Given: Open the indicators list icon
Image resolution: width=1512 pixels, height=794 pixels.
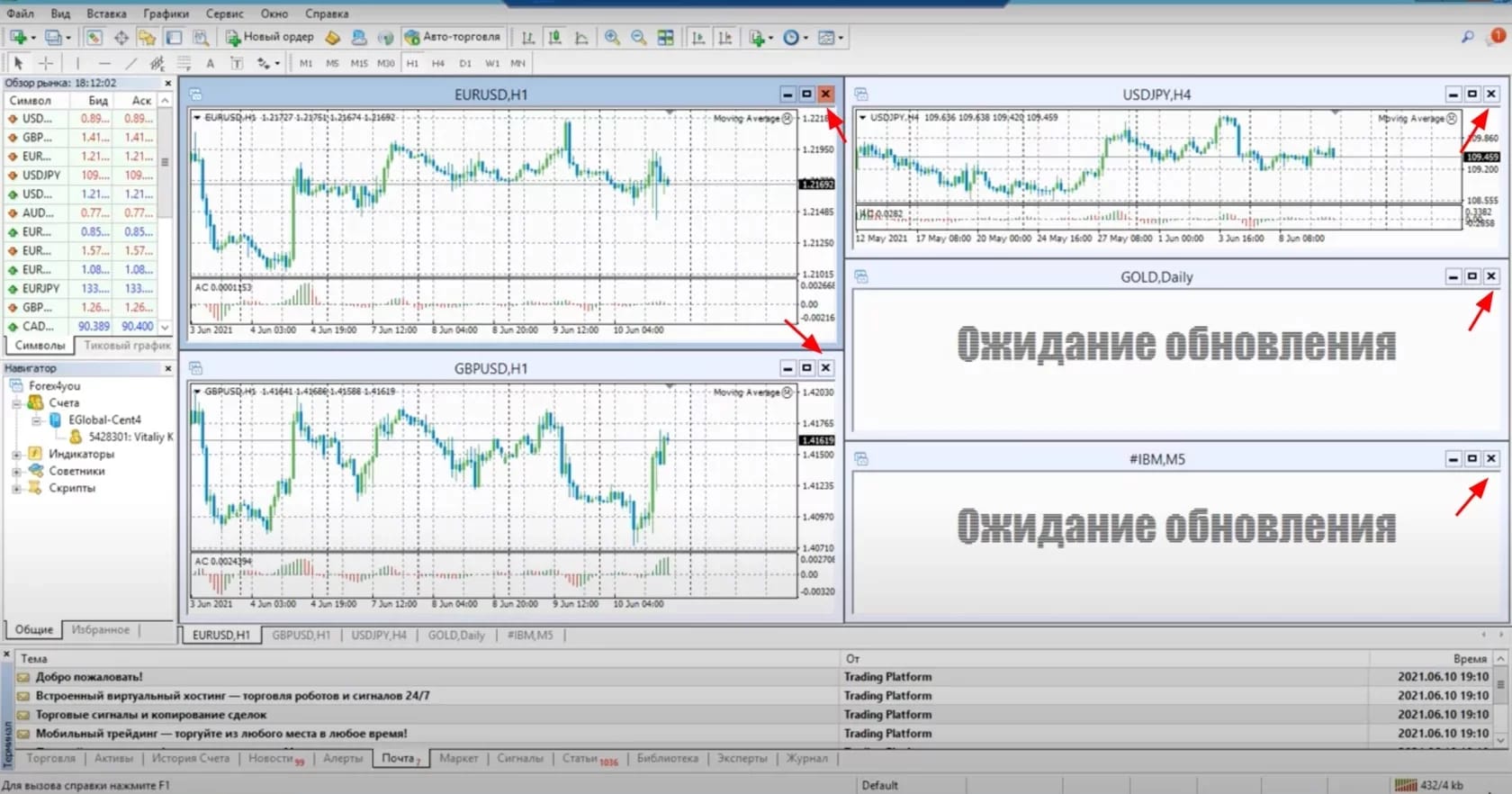Looking at the screenshot, I should tap(757, 37).
